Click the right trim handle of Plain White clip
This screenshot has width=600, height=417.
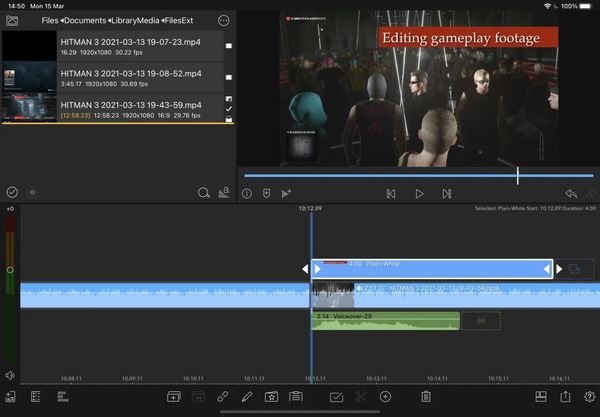[547, 269]
